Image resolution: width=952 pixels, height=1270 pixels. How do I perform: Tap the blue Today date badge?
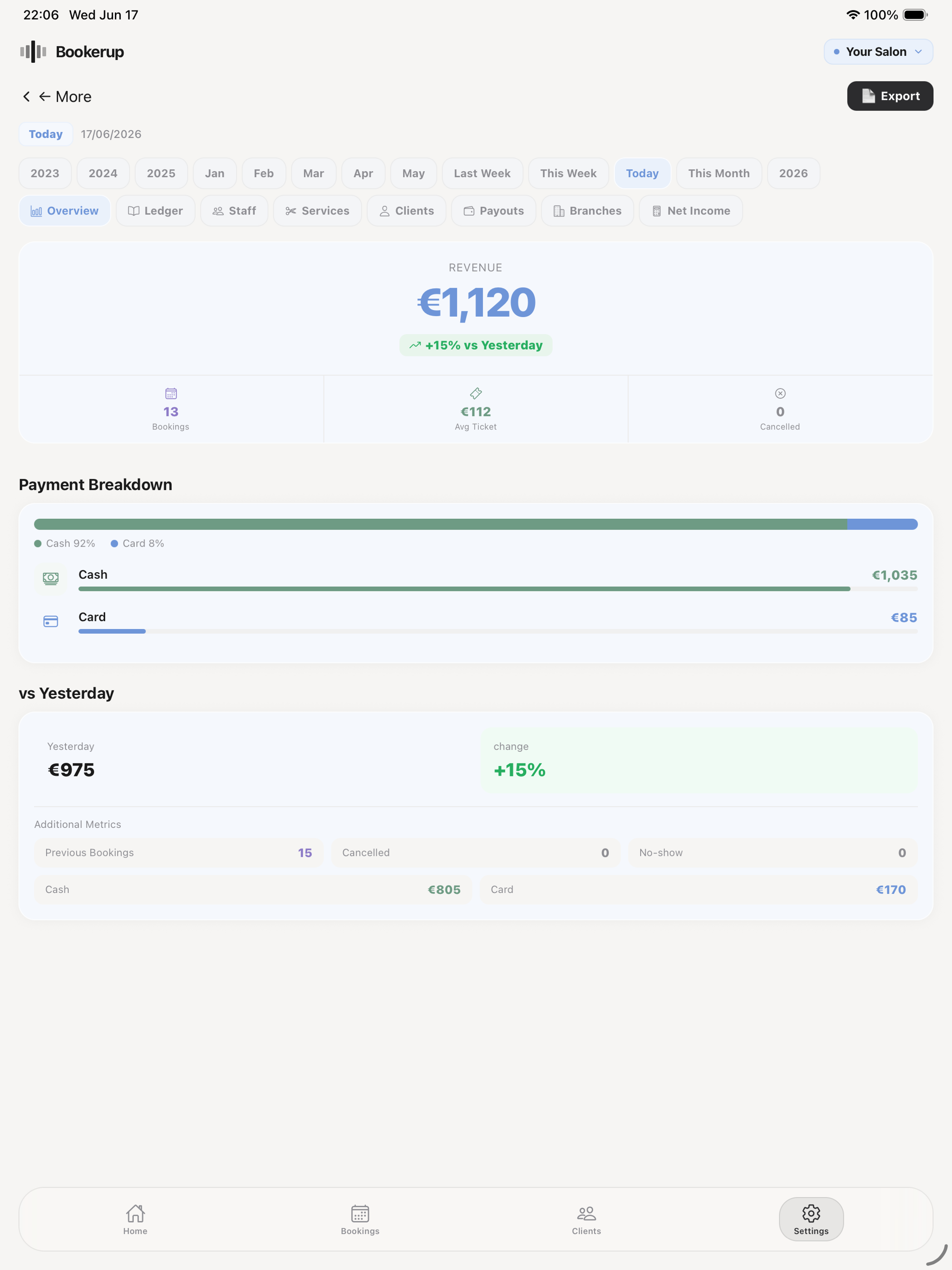coord(46,134)
